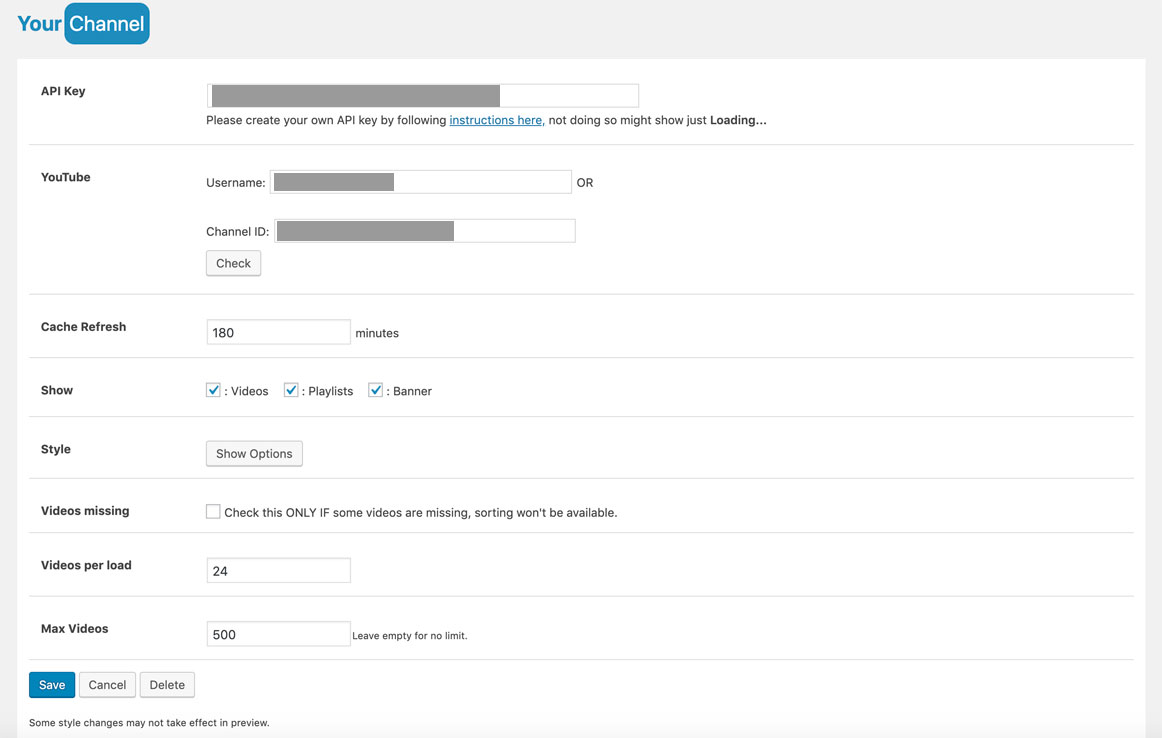This screenshot has height=738, width=1162.
Task: Select the Channel ID input field
Action: point(425,230)
